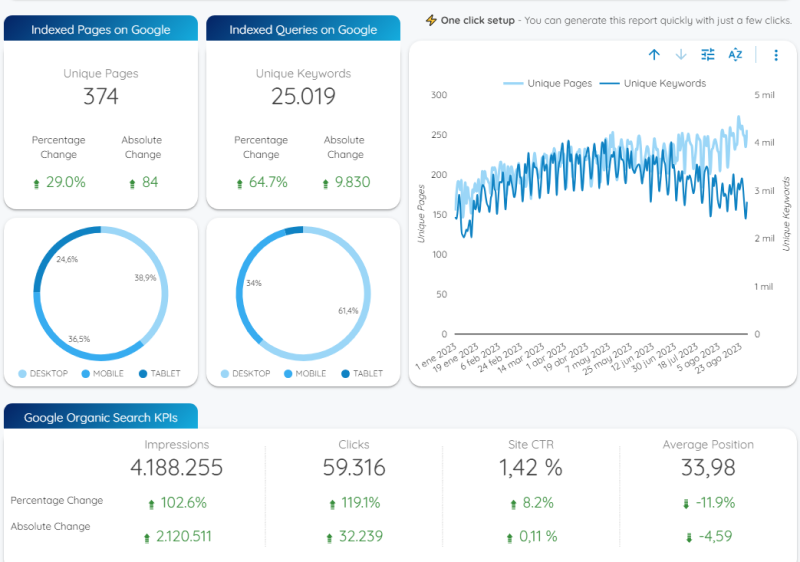Open the chart optional metrics sliders icon
Viewport: 800px width, 562px height.
(708, 55)
